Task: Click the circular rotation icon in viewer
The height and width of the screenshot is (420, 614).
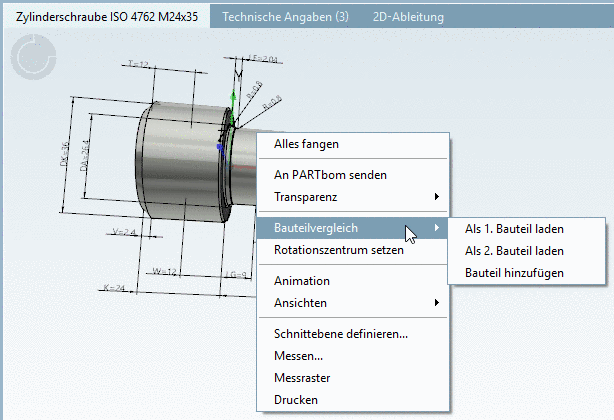Action: click(x=33, y=57)
